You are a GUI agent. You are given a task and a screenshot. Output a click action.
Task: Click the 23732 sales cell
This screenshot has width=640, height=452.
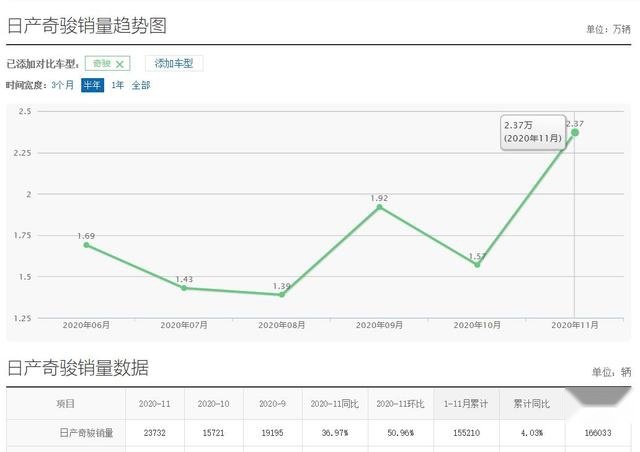tap(155, 433)
